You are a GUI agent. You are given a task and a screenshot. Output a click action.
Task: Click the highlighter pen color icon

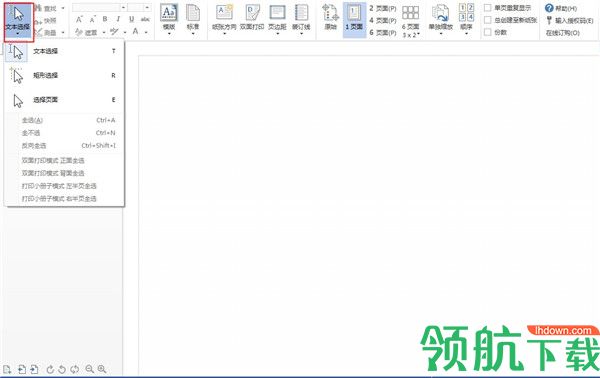[114, 32]
